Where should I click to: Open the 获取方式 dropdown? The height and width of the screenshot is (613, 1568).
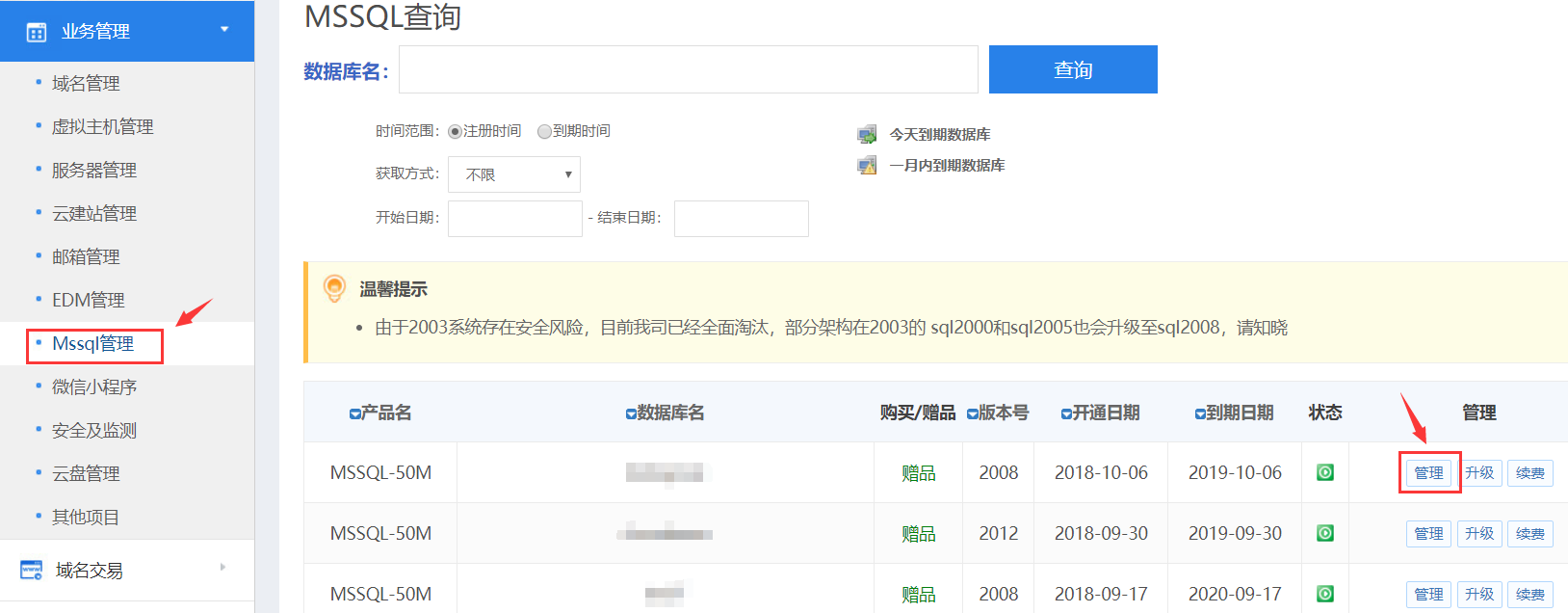click(x=513, y=174)
